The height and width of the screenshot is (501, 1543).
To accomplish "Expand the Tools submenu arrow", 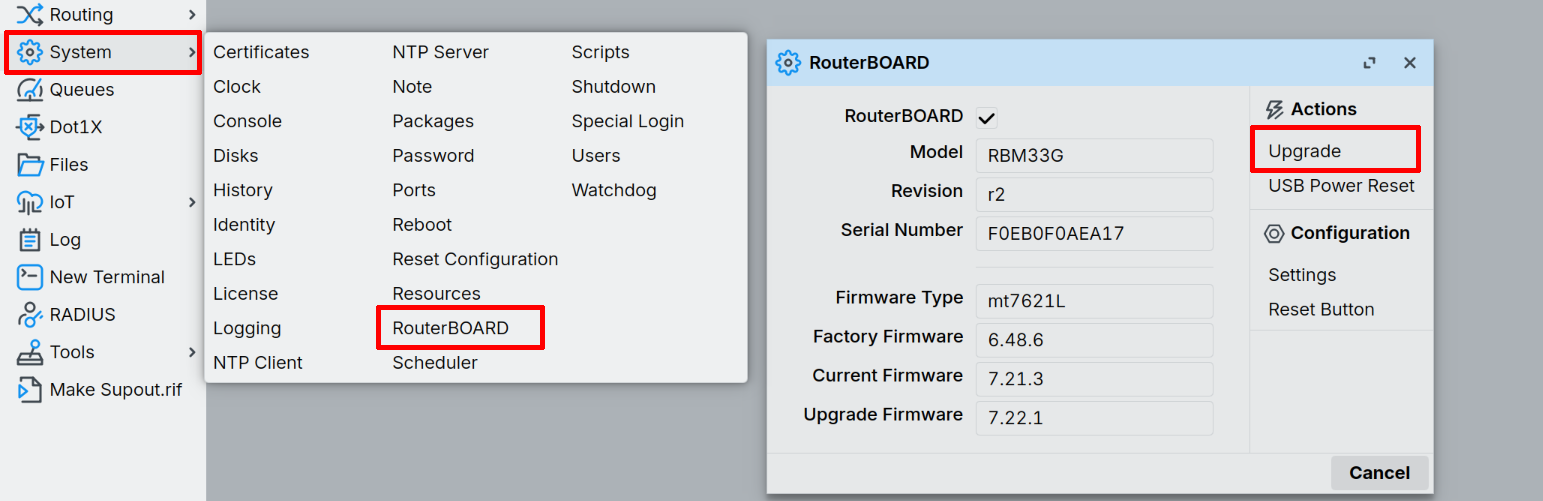I will click(192, 352).
